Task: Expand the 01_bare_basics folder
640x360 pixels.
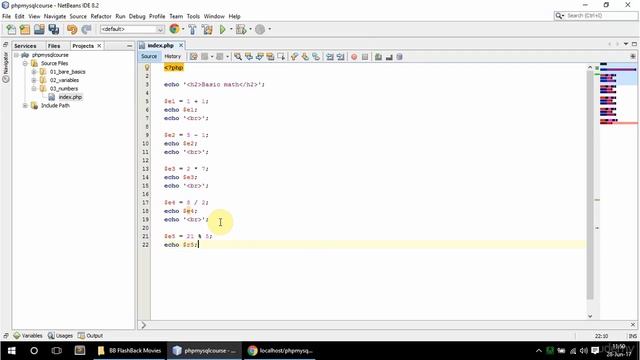Action: tap(34, 72)
